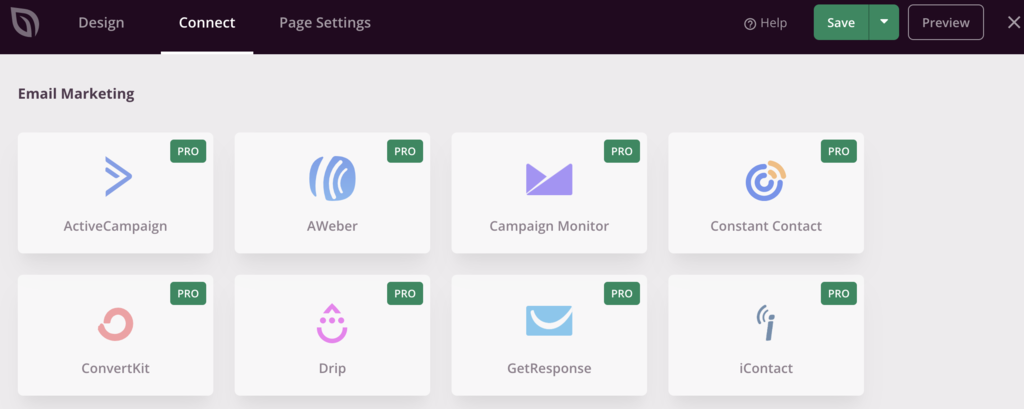The image size is (1024, 409).
Task: Close the builder with the X
Action: tap(1013, 22)
